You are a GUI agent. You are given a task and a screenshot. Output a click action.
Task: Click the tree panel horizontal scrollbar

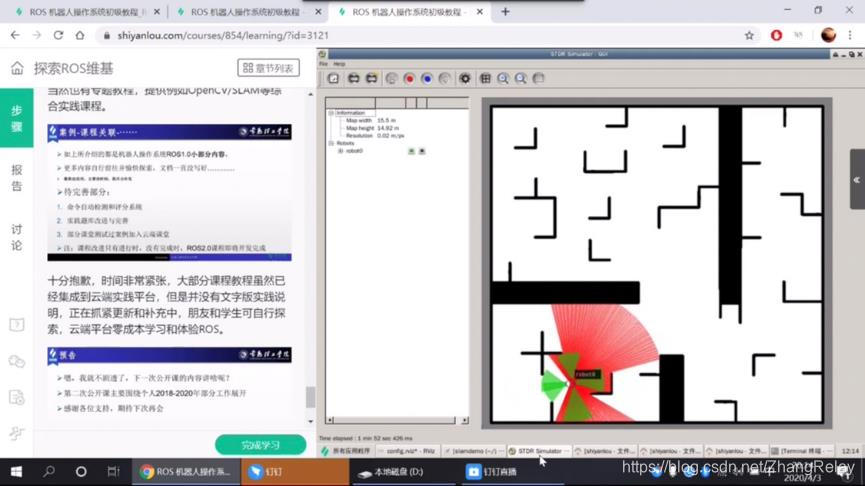point(395,420)
